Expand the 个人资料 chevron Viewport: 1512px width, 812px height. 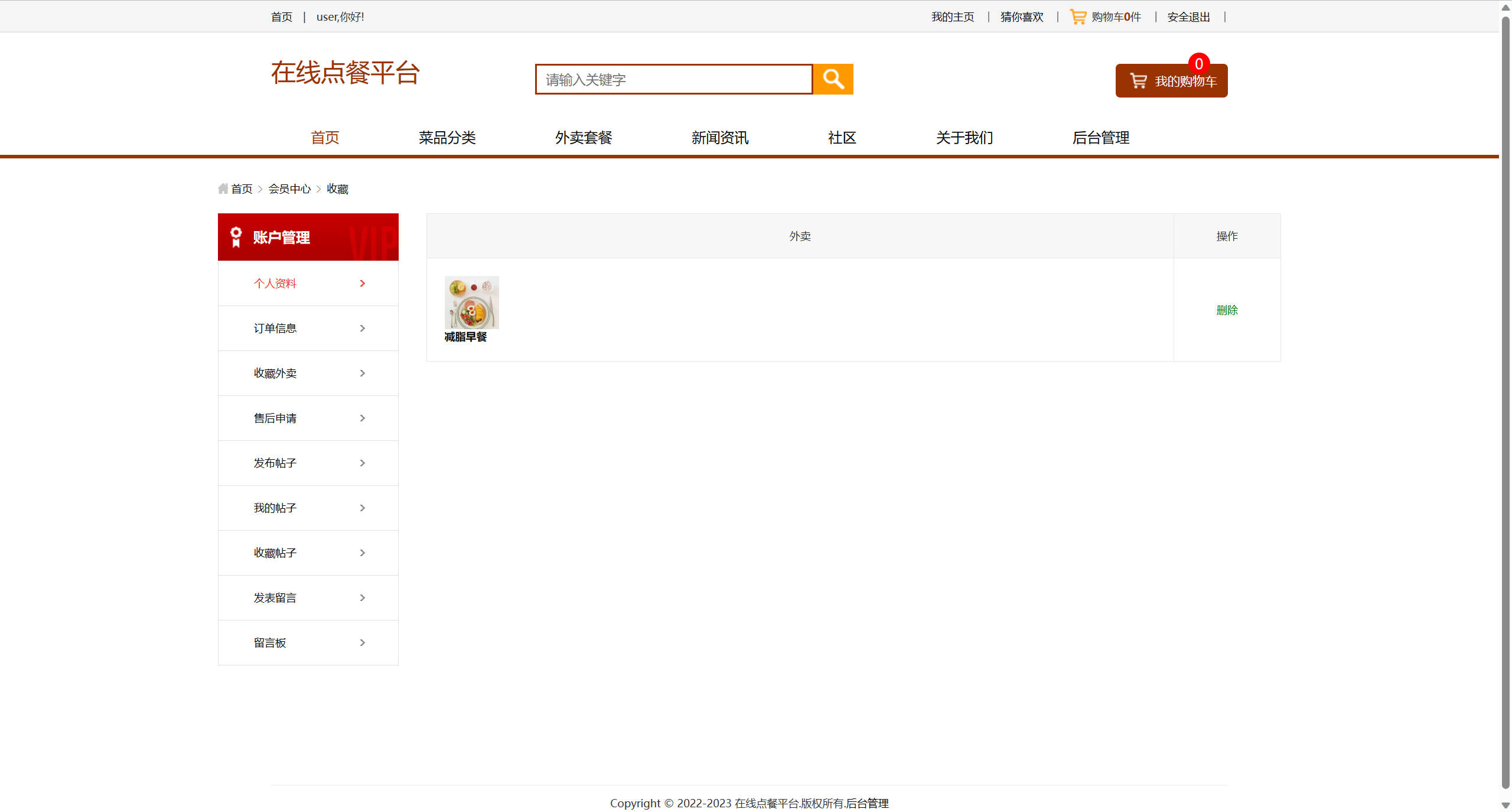[x=362, y=283]
